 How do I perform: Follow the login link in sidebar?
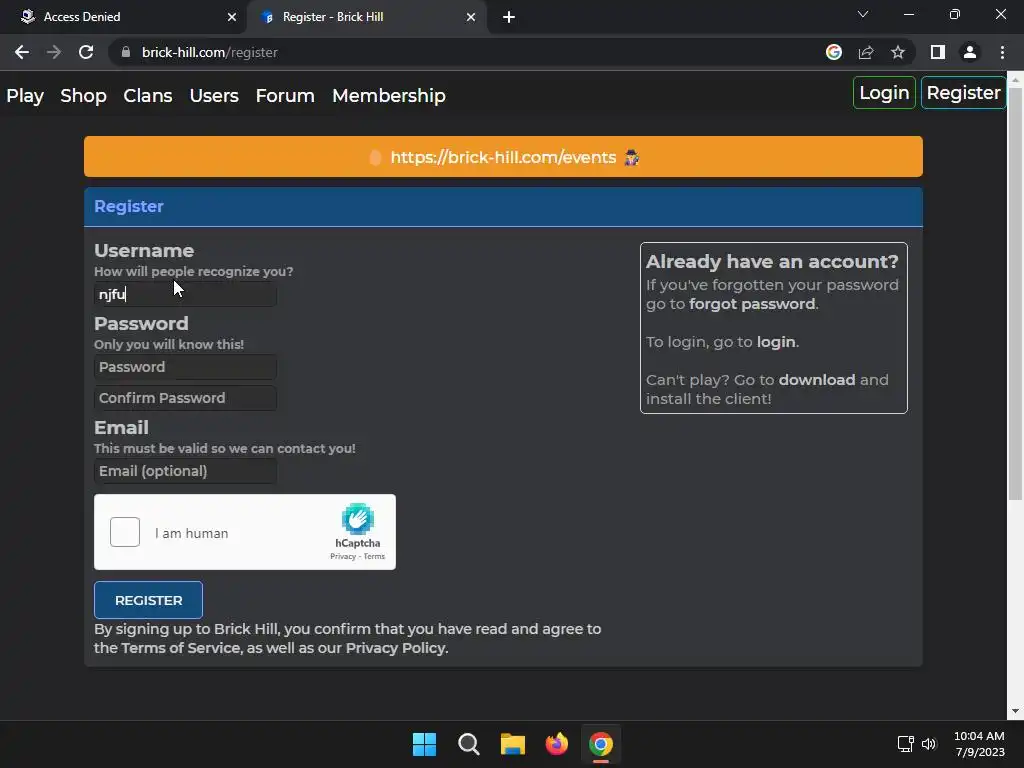[776, 342]
